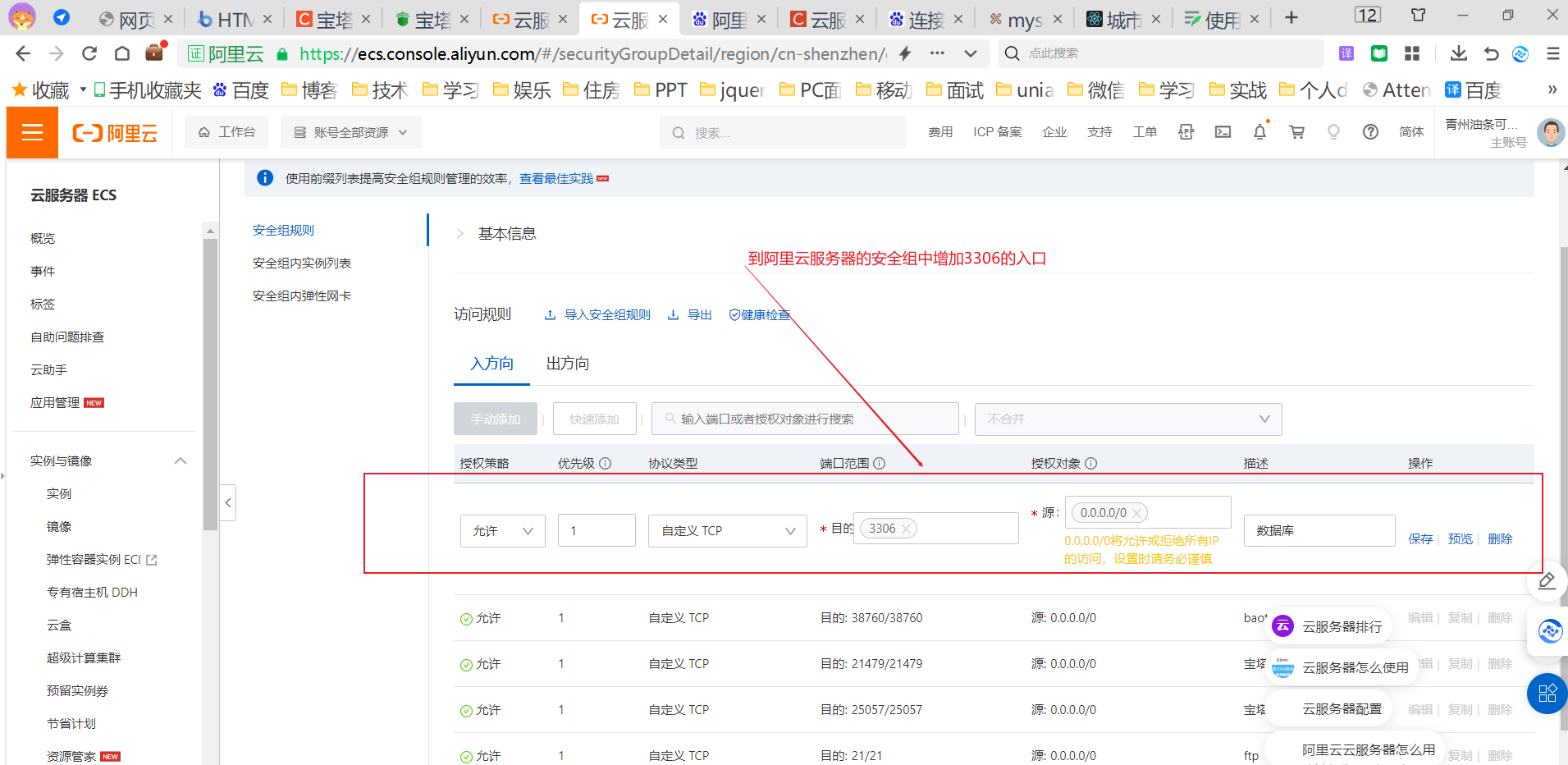Viewport: 1568px width, 765px height.
Task: Open 弹性容器实例 ECI link
Action: coord(102,560)
